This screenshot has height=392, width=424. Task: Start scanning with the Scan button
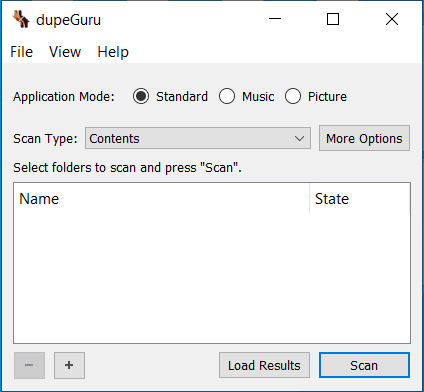click(364, 365)
